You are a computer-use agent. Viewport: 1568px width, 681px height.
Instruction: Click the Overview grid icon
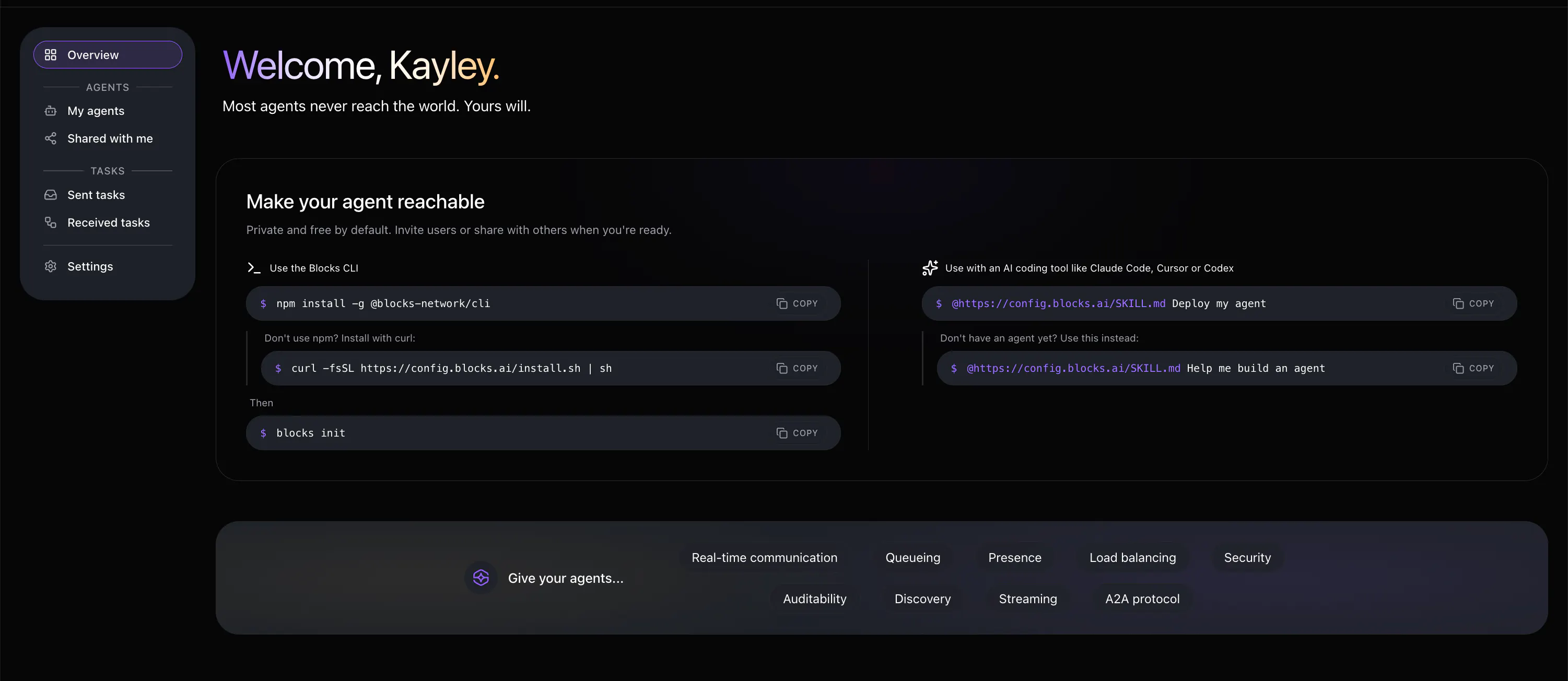51,55
